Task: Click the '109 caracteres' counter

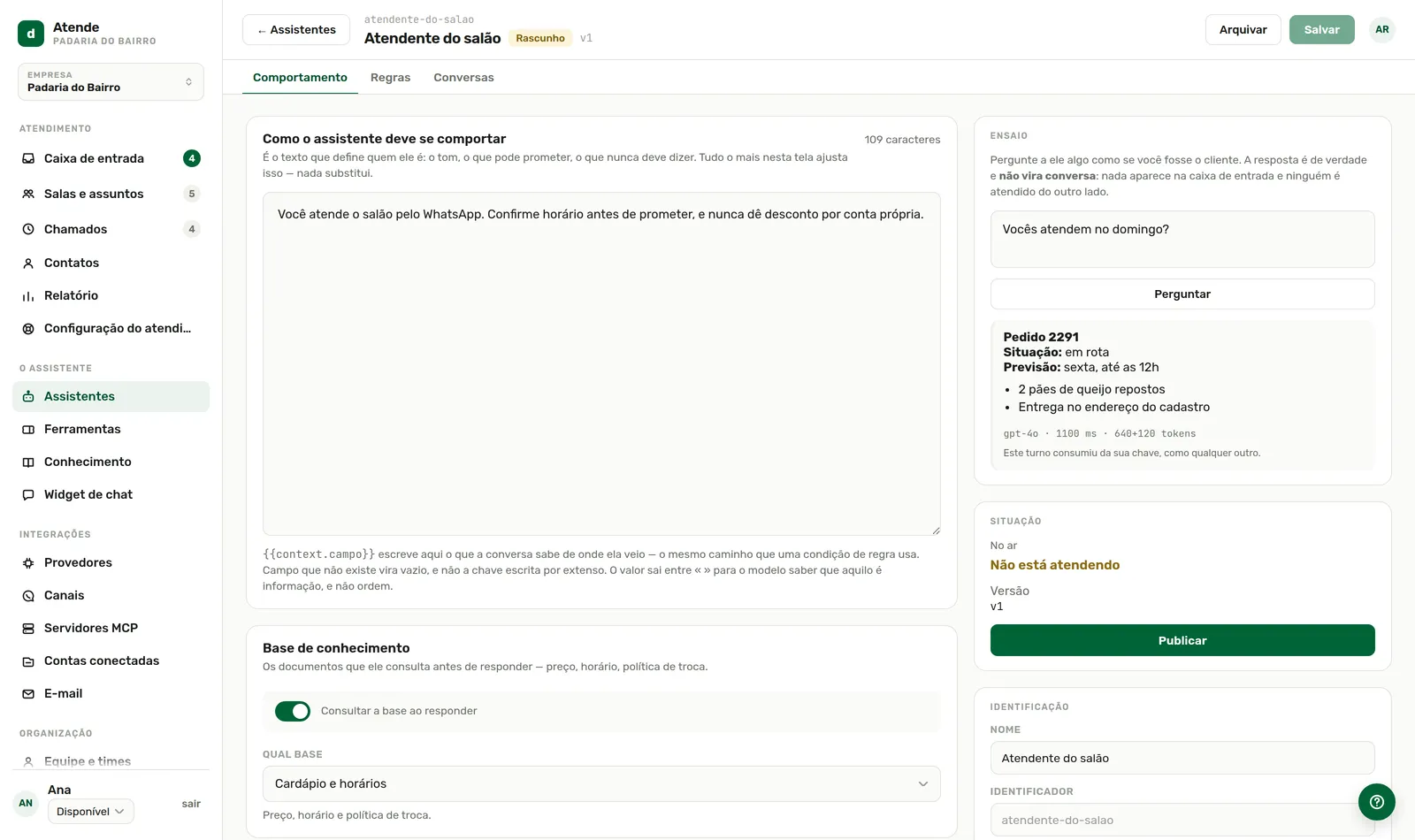Action: pyautogui.click(x=902, y=140)
